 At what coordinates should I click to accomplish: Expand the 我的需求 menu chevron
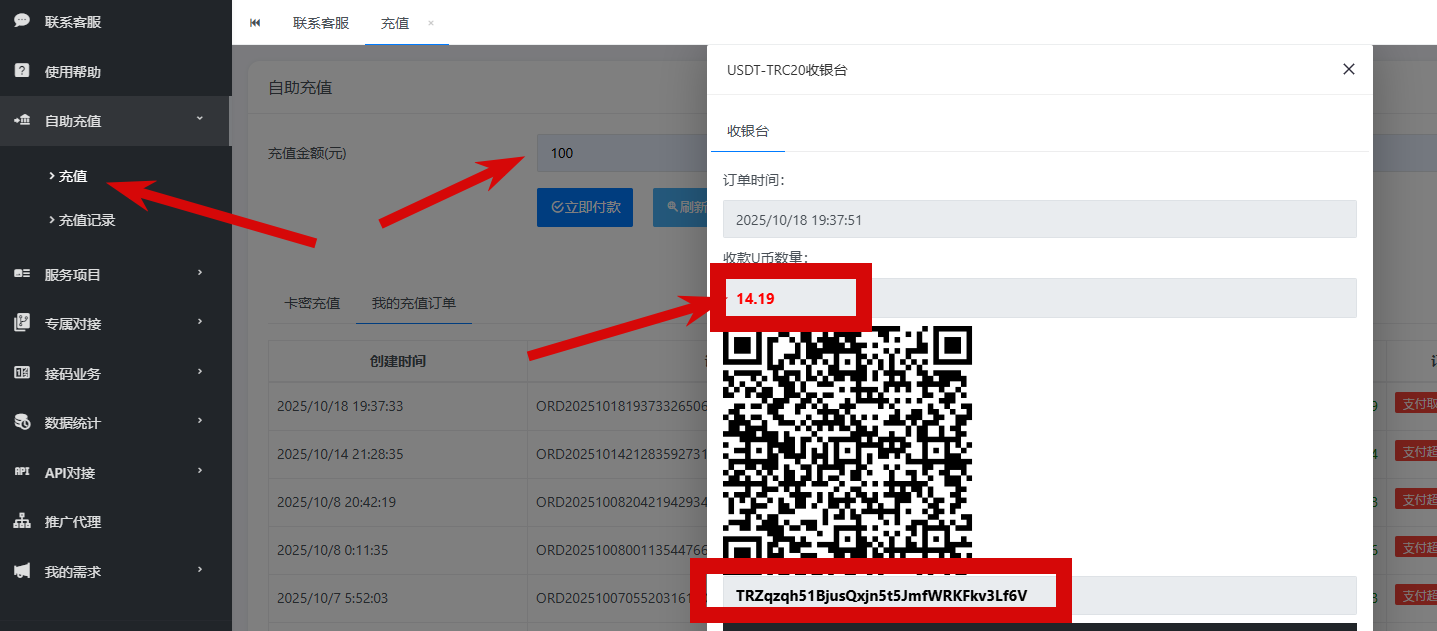point(199,570)
